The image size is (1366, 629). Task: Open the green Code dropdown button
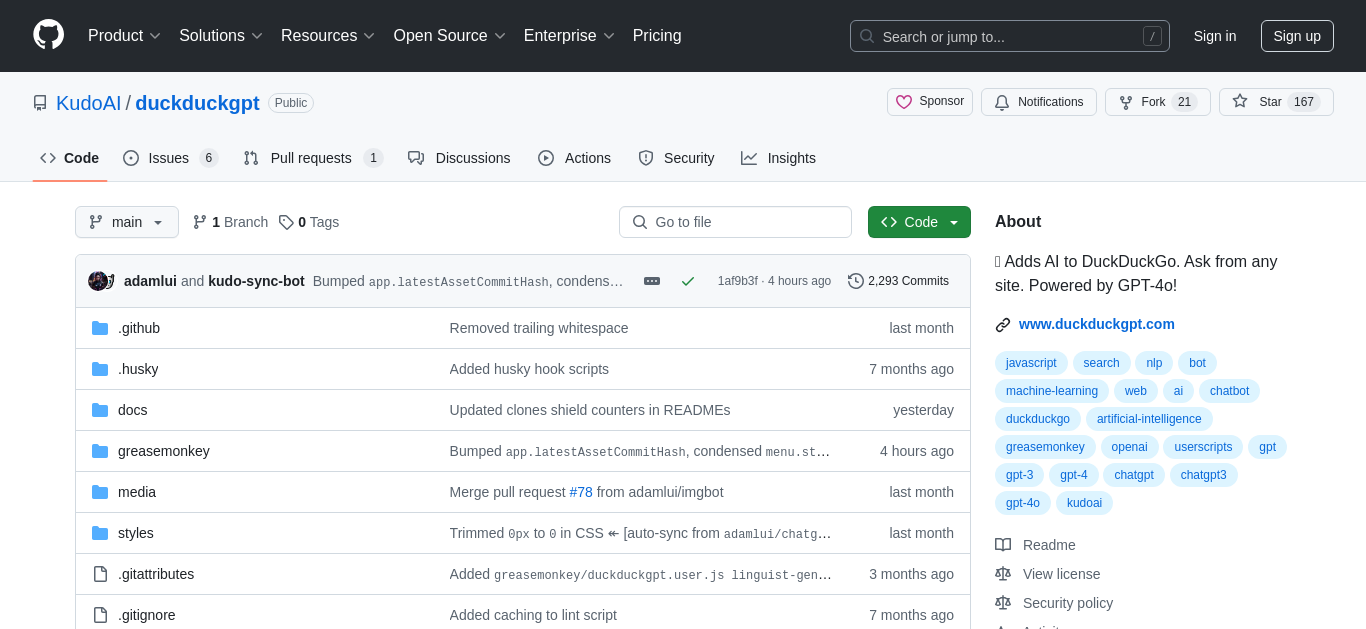[919, 222]
